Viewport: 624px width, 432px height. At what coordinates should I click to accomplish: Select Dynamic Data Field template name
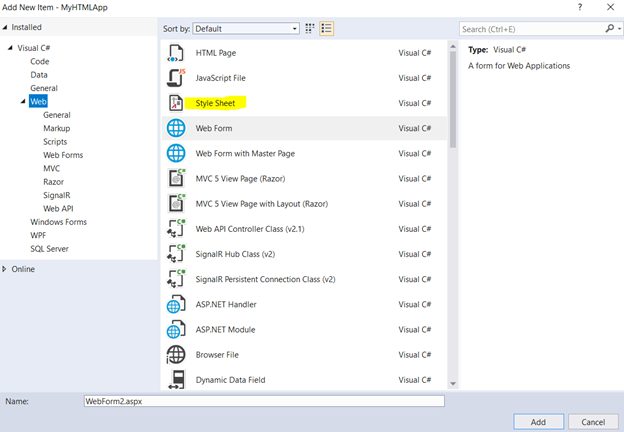[x=230, y=380]
